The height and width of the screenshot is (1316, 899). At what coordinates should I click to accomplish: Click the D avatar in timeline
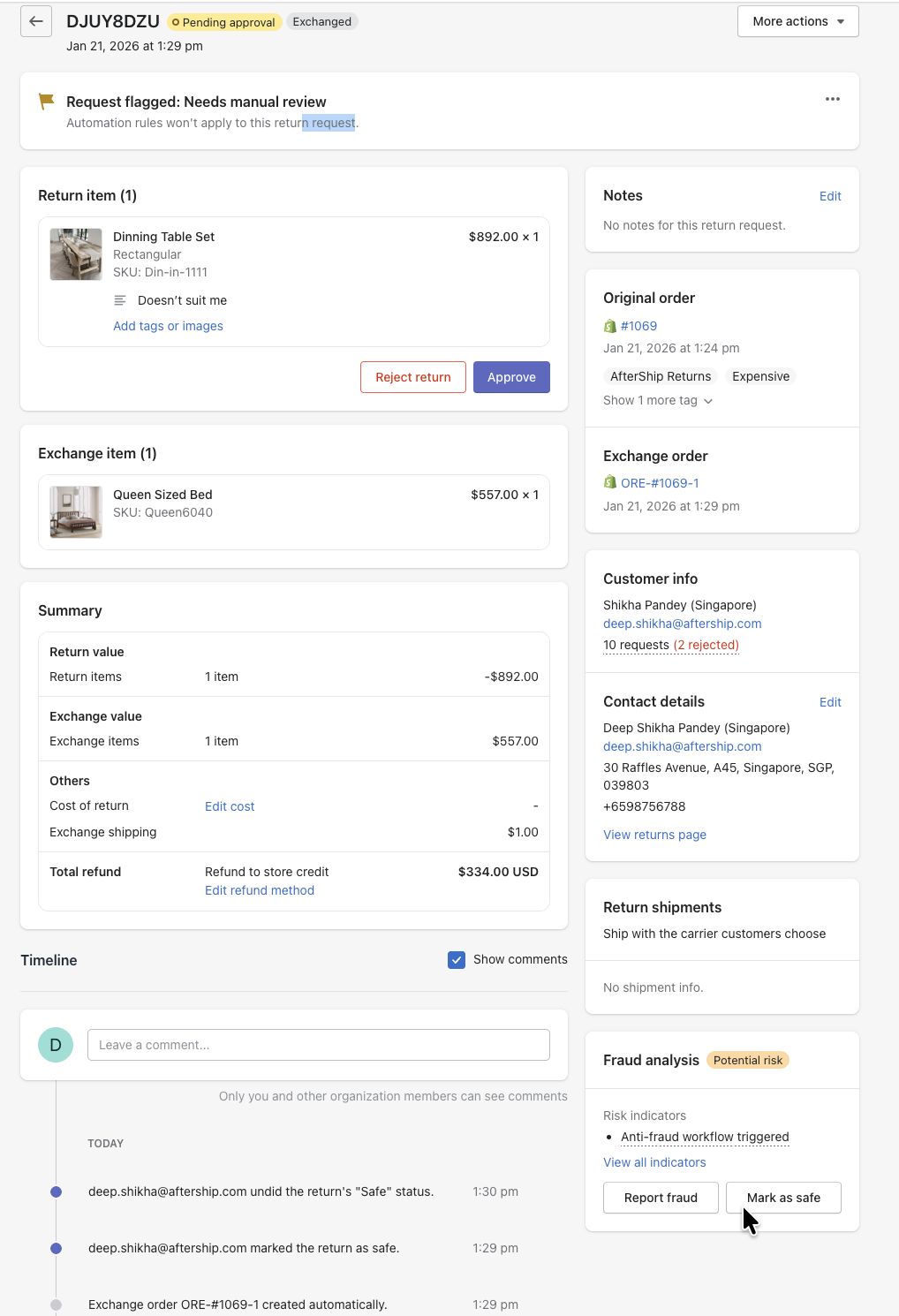(x=56, y=1045)
